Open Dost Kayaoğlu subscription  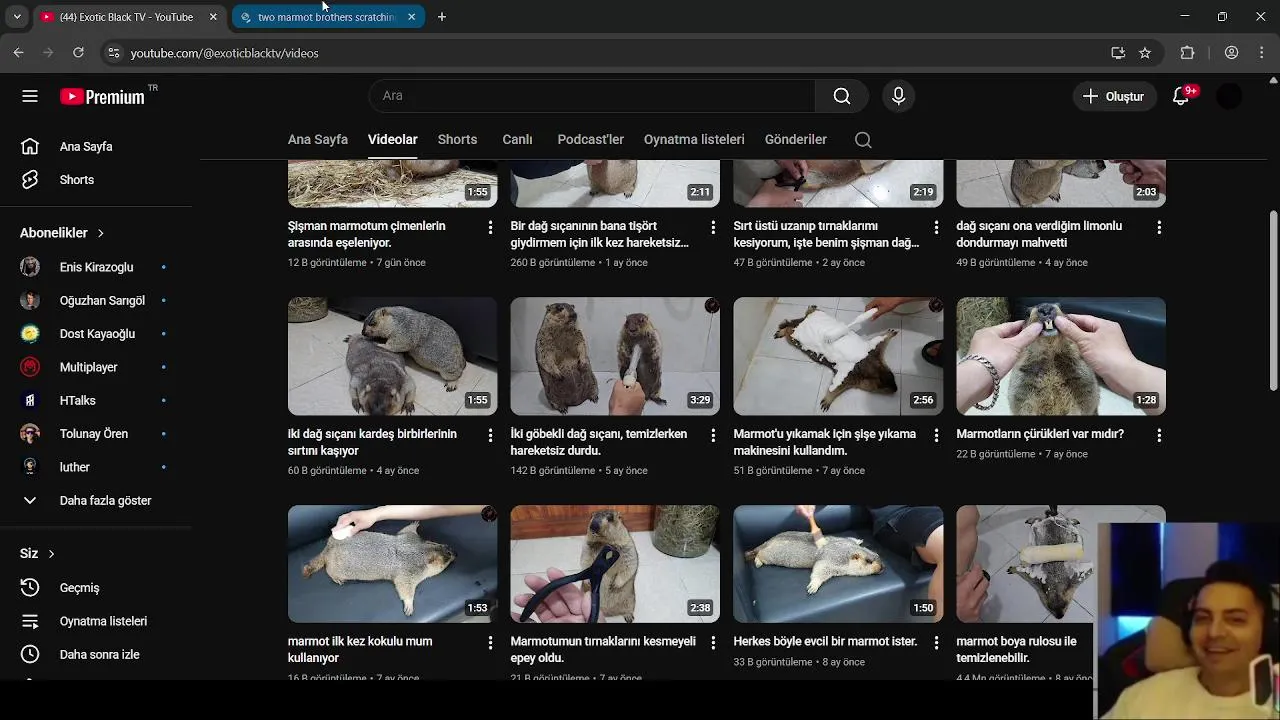(96, 334)
